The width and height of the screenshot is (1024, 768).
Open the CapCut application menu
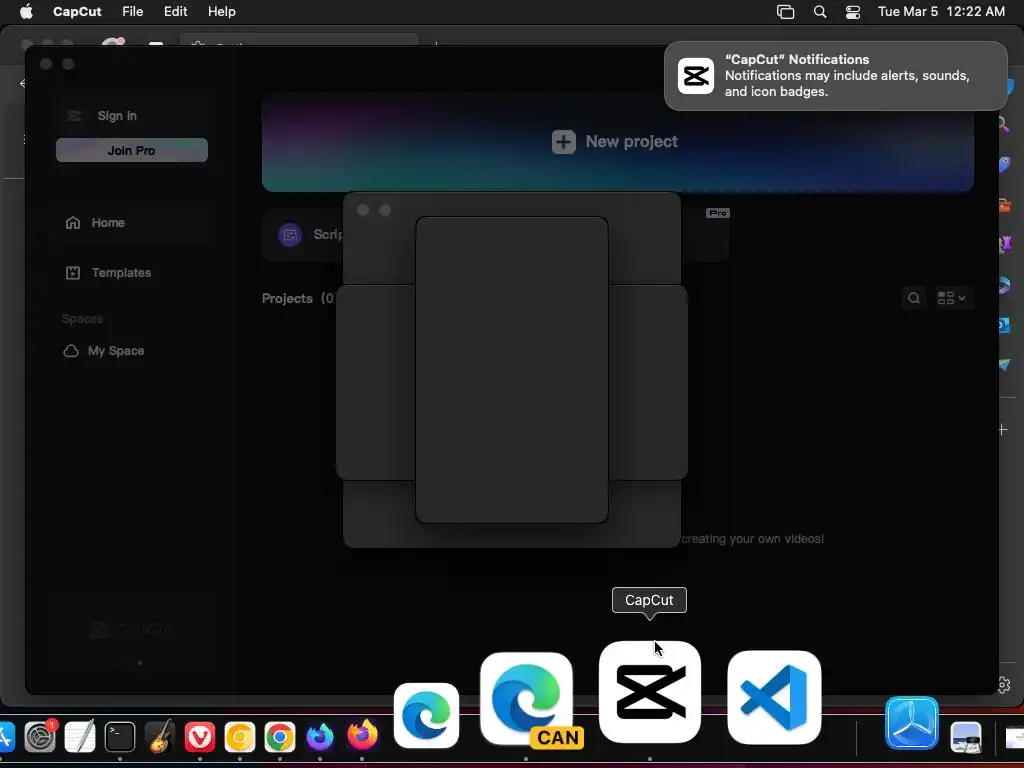(x=77, y=12)
